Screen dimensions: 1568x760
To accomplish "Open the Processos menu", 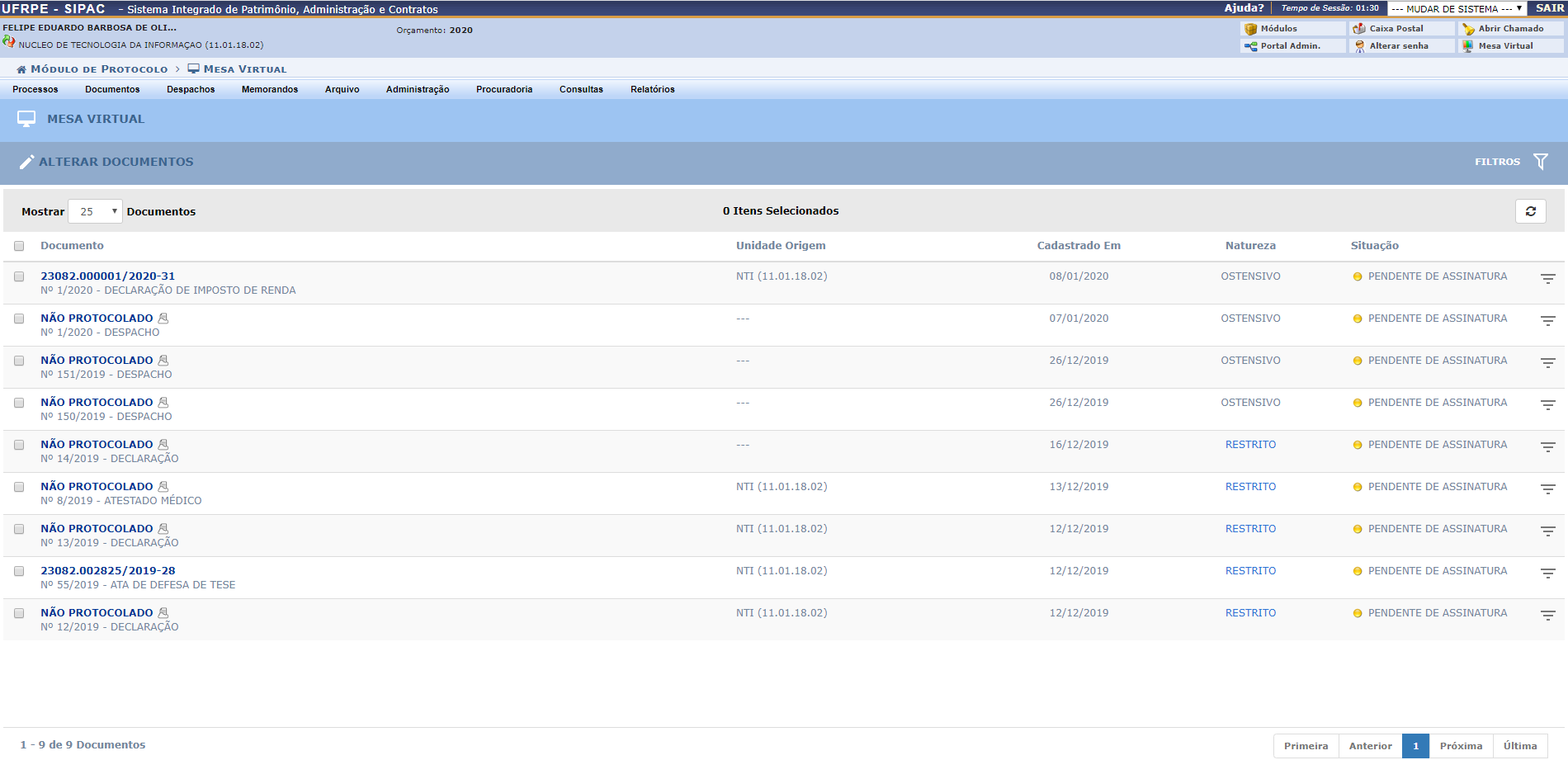I will (x=35, y=89).
